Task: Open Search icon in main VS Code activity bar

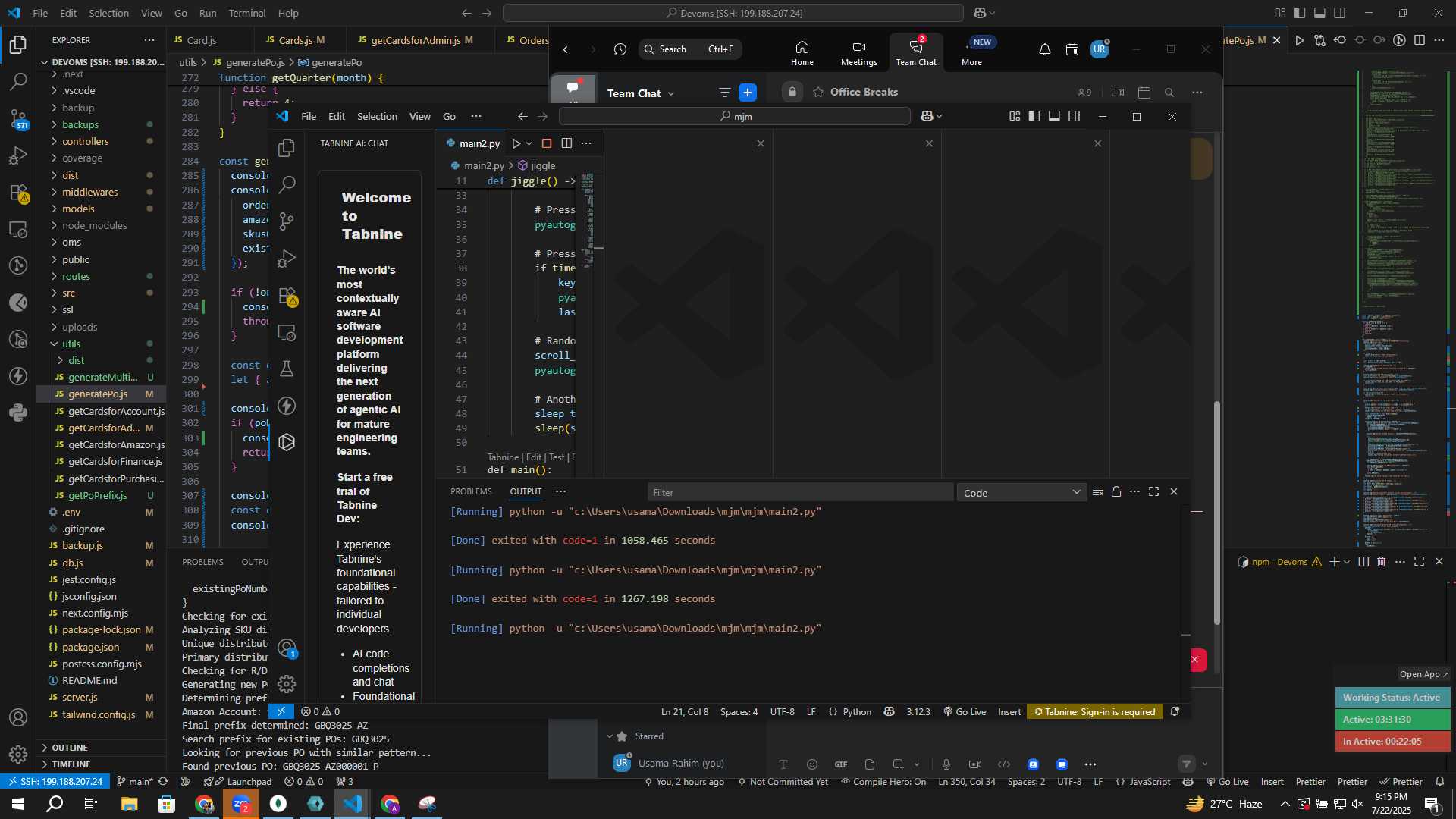Action: (x=18, y=81)
